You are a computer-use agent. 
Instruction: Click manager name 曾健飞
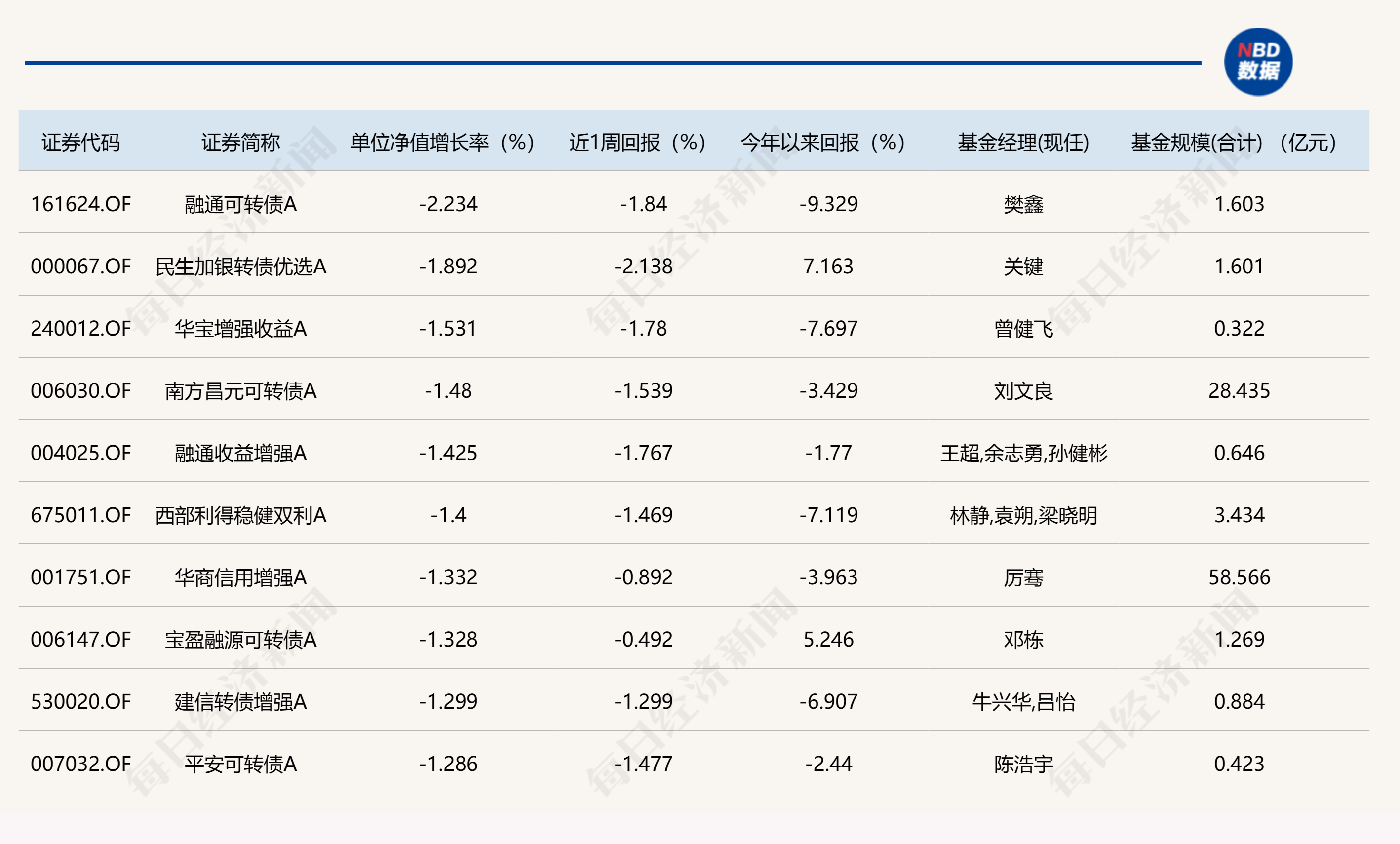(x=1023, y=328)
